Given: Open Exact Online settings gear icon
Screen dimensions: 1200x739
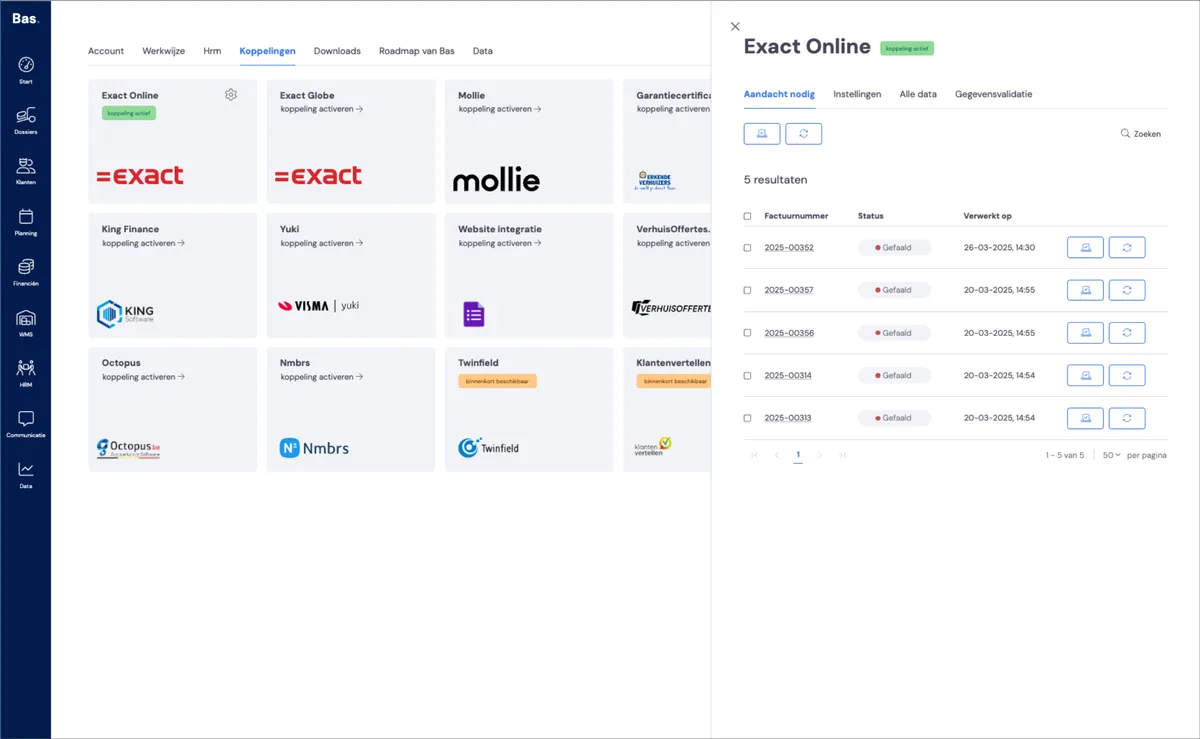Looking at the screenshot, I should 231,95.
